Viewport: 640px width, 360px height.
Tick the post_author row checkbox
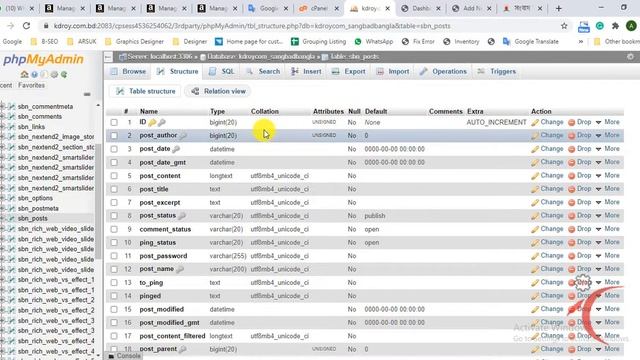(114, 136)
